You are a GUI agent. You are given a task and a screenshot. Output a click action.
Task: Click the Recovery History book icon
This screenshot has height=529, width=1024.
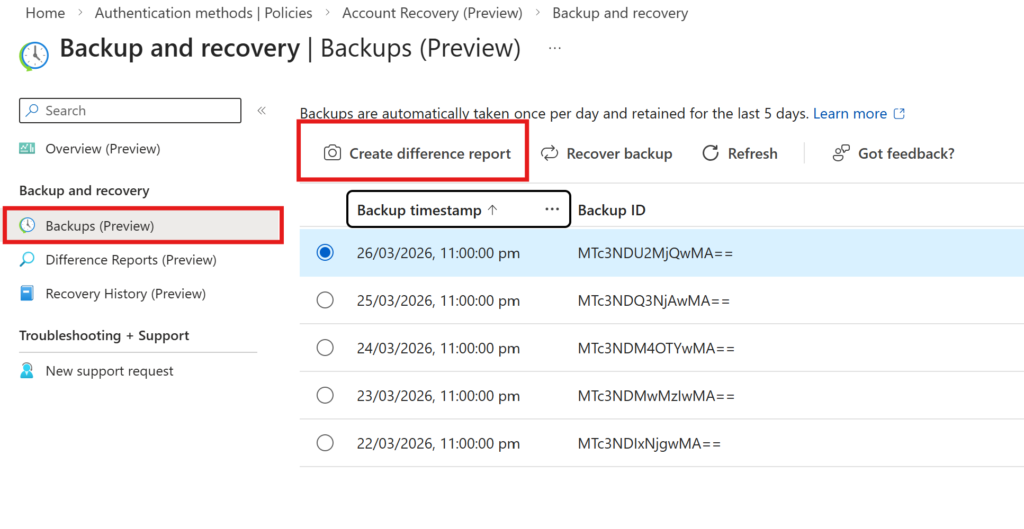click(x=28, y=294)
